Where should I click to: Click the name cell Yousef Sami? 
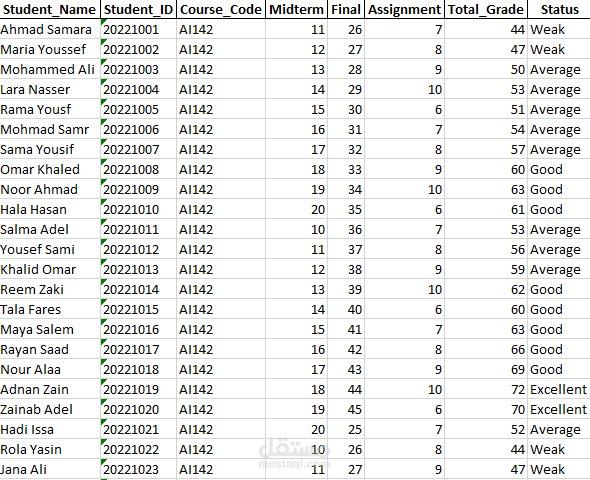pos(50,249)
